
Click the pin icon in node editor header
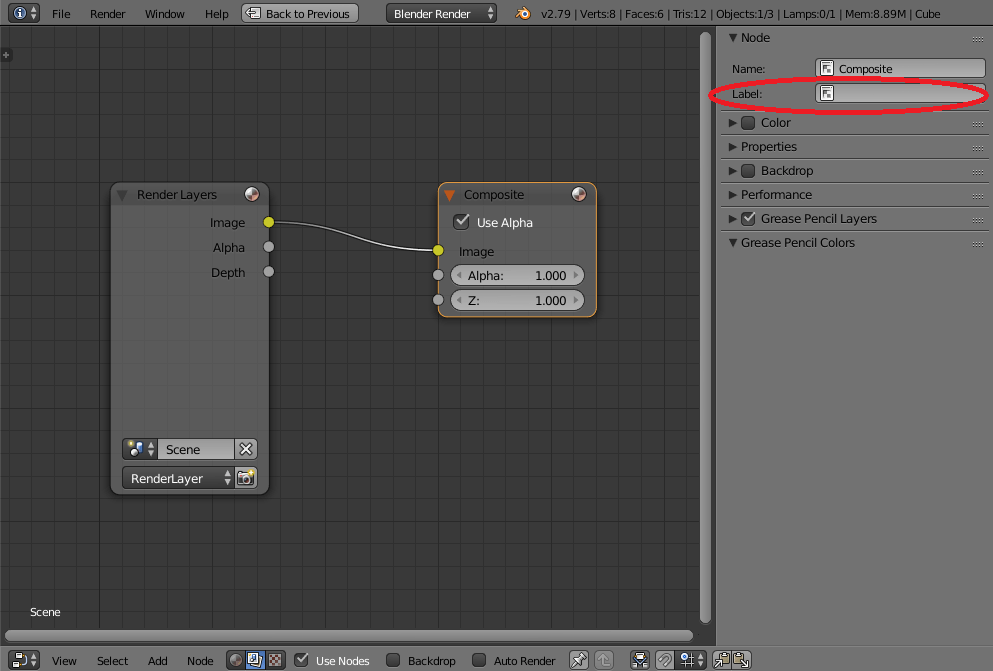[x=578, y=660]
